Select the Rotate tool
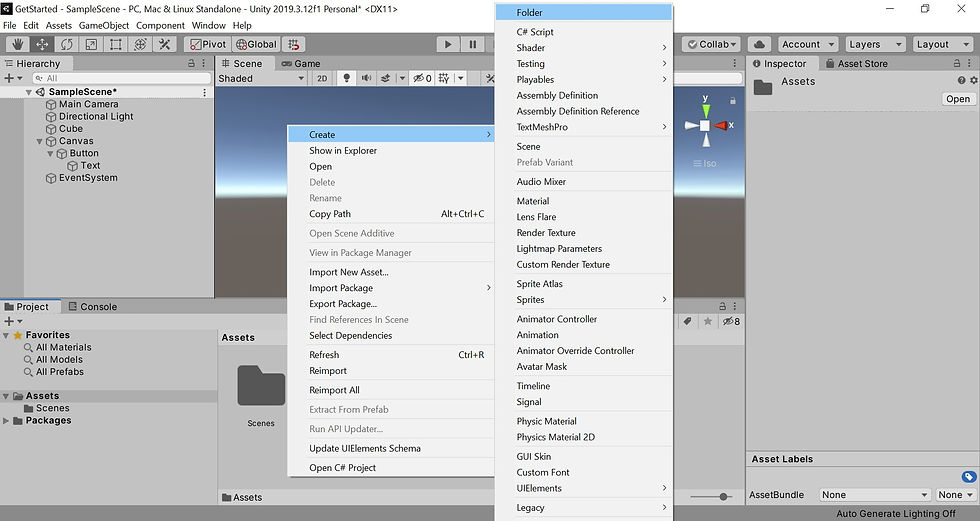Image resolution: width=980 pixels, height=521 pixels. tap(66, 44)
